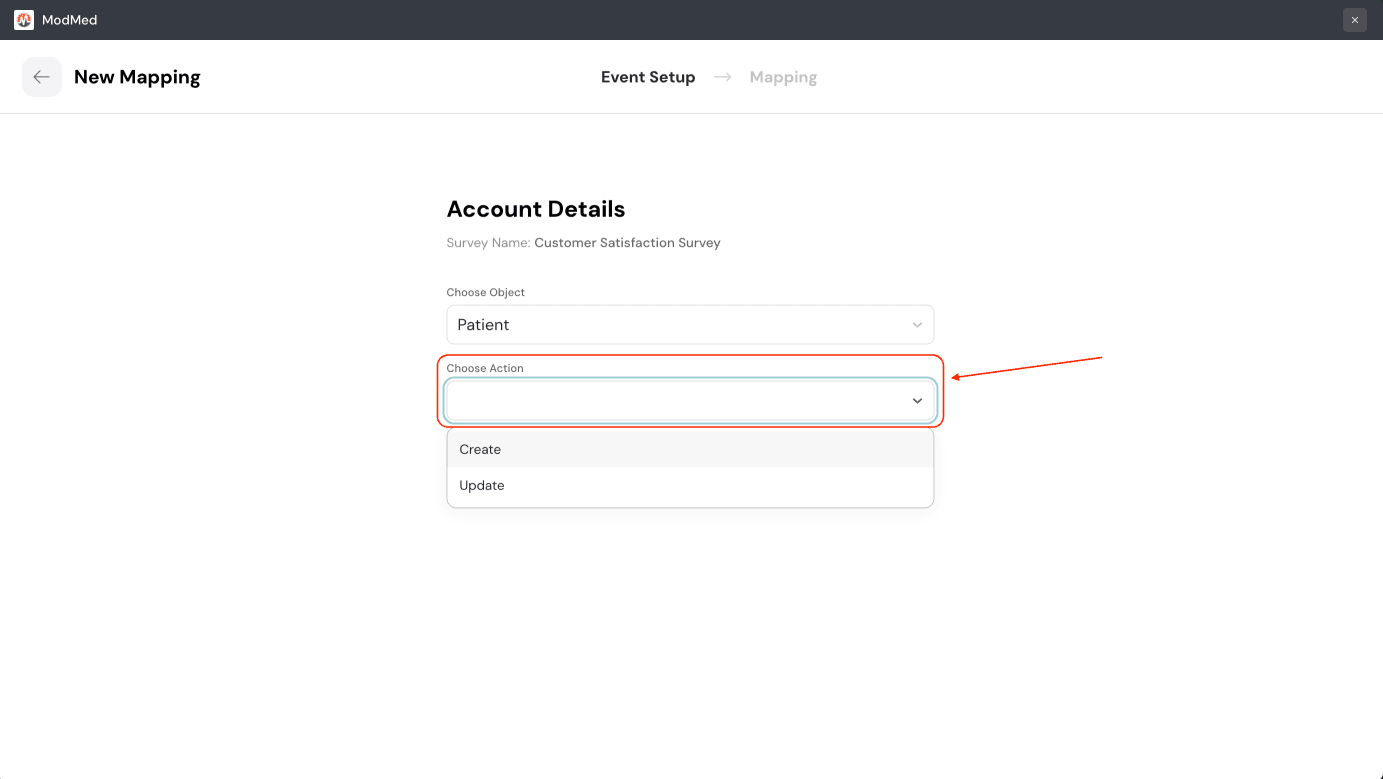Click the Account Details heading

pyautogui.click(x=535, y=209)
